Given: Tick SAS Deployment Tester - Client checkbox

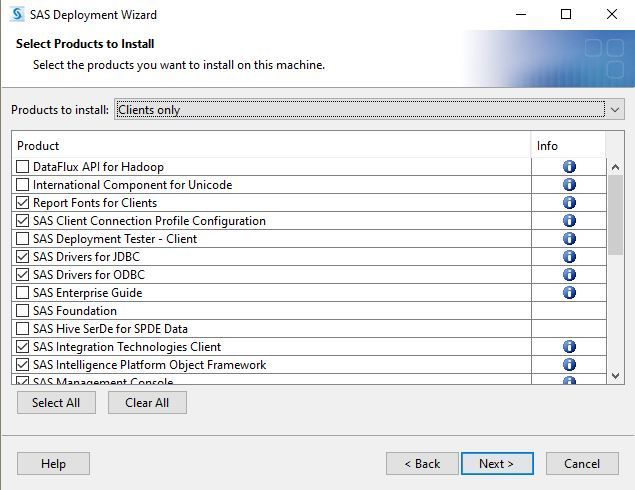Looking at the screenshot, I should 22,239.
